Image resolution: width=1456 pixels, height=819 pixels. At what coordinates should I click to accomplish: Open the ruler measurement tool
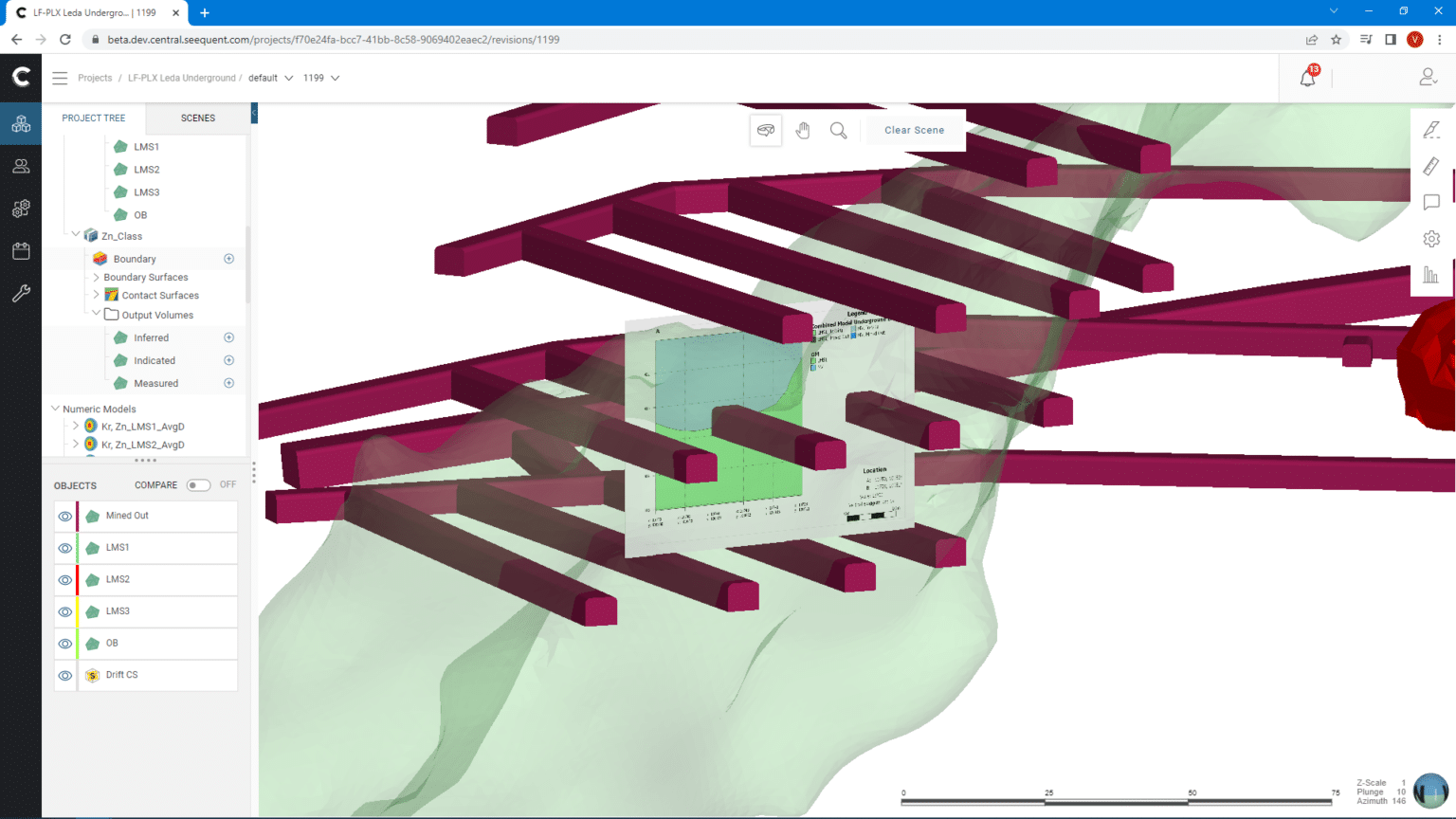coord(1430,166)
